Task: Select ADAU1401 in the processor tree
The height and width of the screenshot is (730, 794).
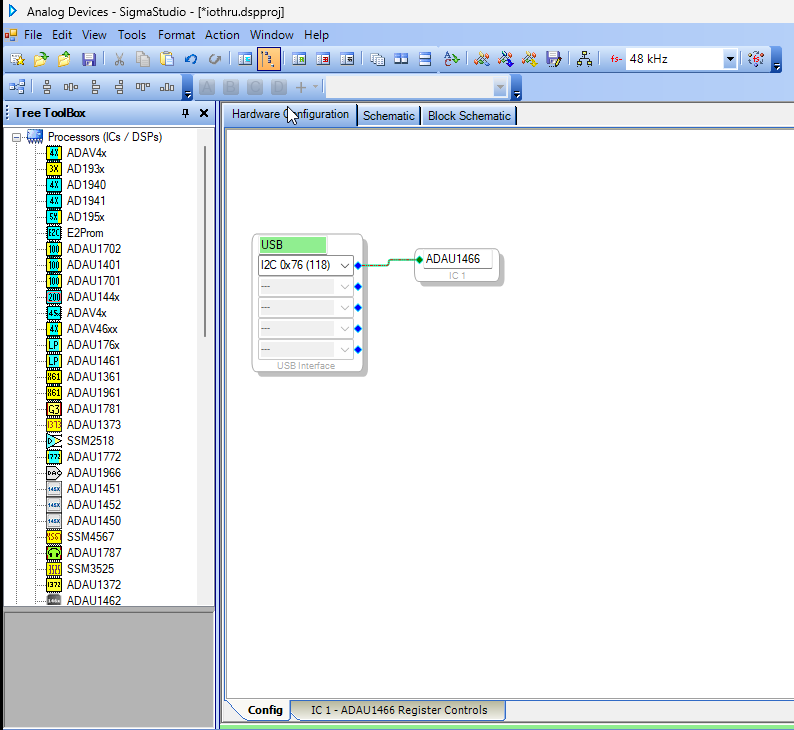Action: pos(94,265)
